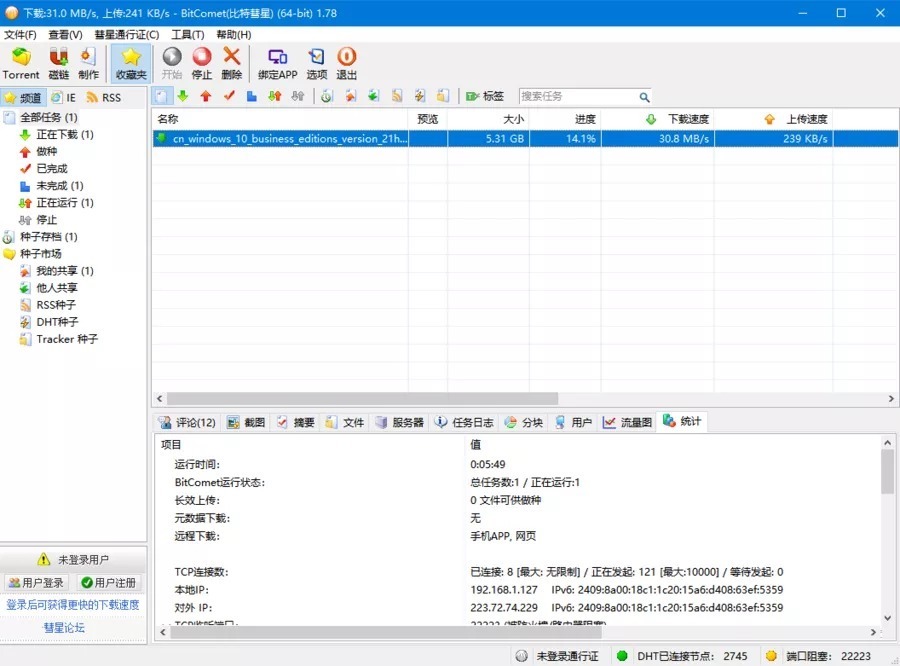
Task: Open the 任务日志 tab
Action: point(464,423)
